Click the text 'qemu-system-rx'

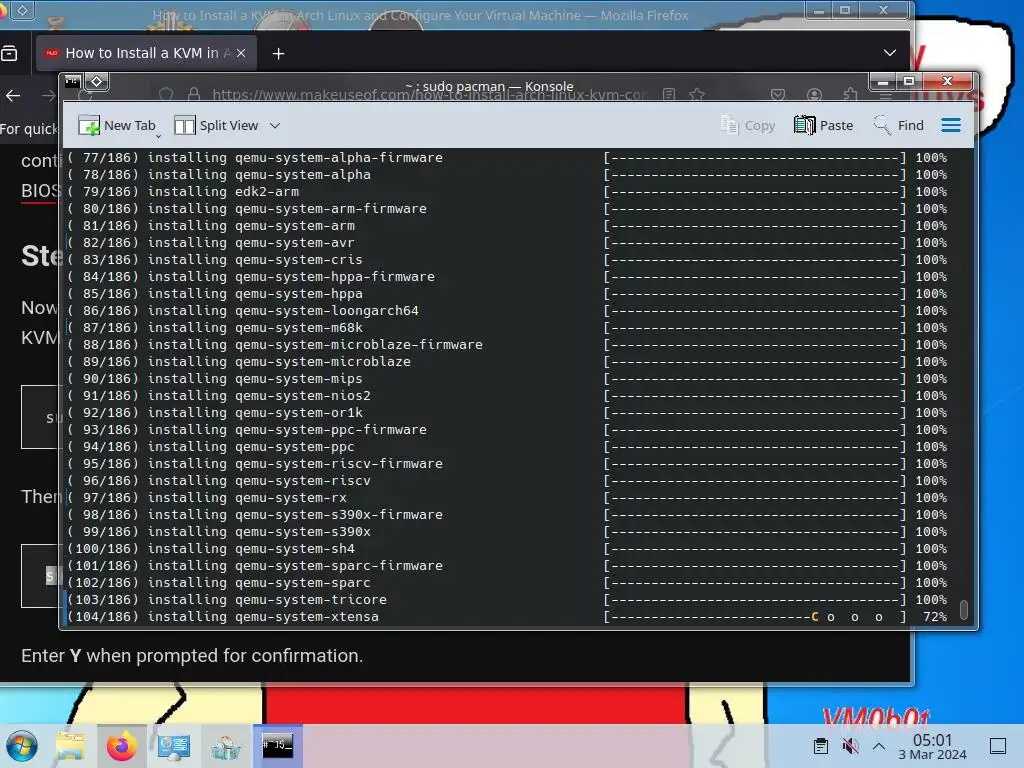[x=291, y=497]
